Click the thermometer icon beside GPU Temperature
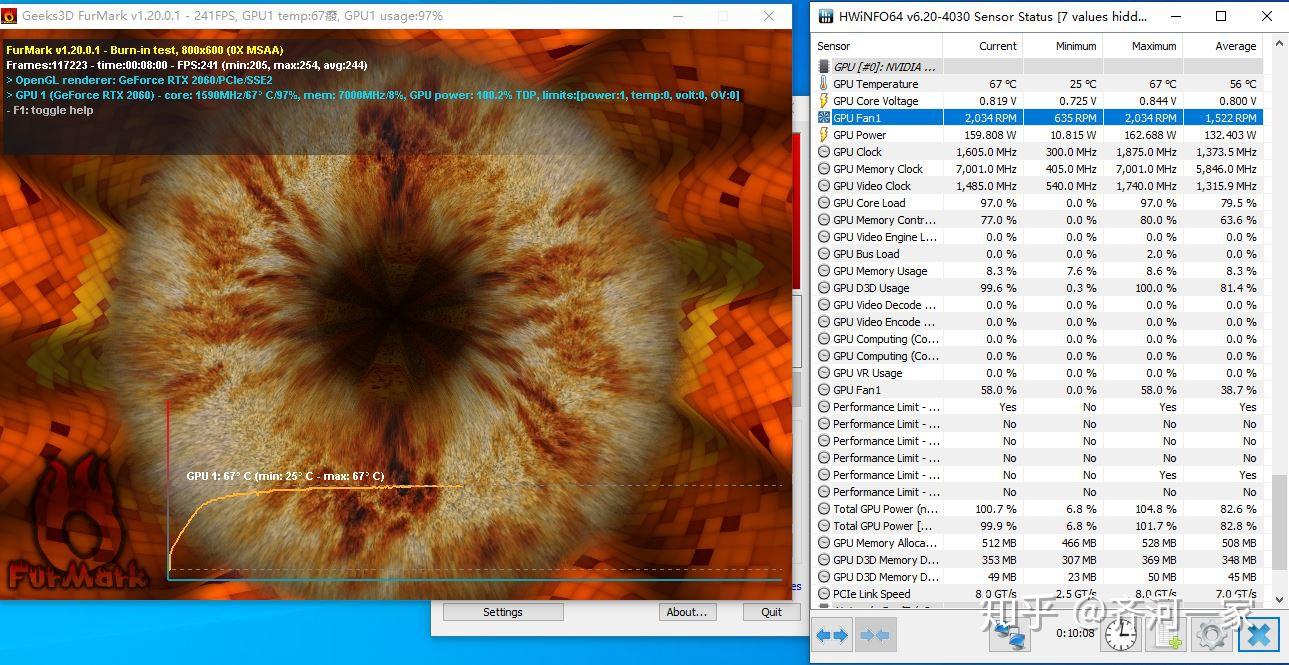The width and height of the screenshot is (1289, 665). pos(824,84)
